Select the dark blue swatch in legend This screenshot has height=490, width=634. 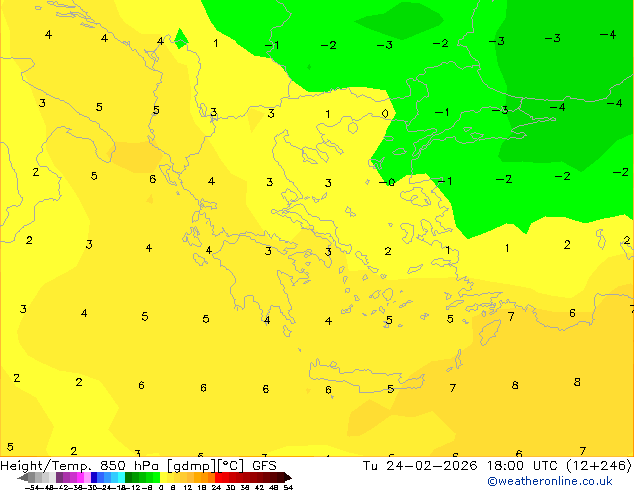[94, 477]
